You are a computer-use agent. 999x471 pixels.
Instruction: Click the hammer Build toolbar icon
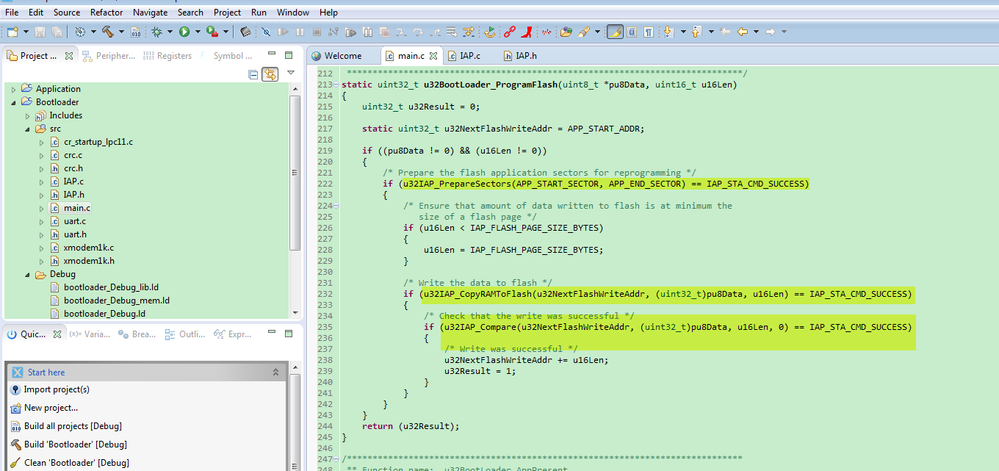pyautogui.click(x=108, y=32)
